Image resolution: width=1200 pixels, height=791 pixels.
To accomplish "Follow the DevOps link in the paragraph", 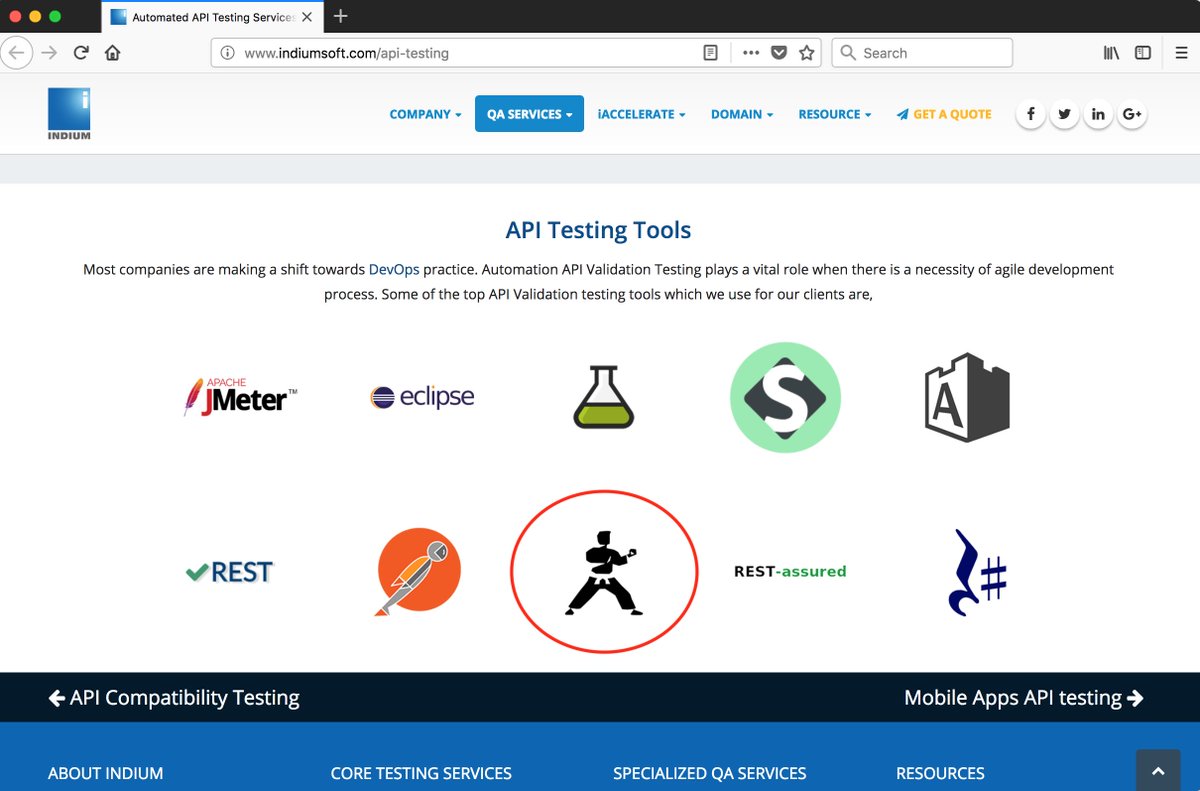I will (394, 269).
